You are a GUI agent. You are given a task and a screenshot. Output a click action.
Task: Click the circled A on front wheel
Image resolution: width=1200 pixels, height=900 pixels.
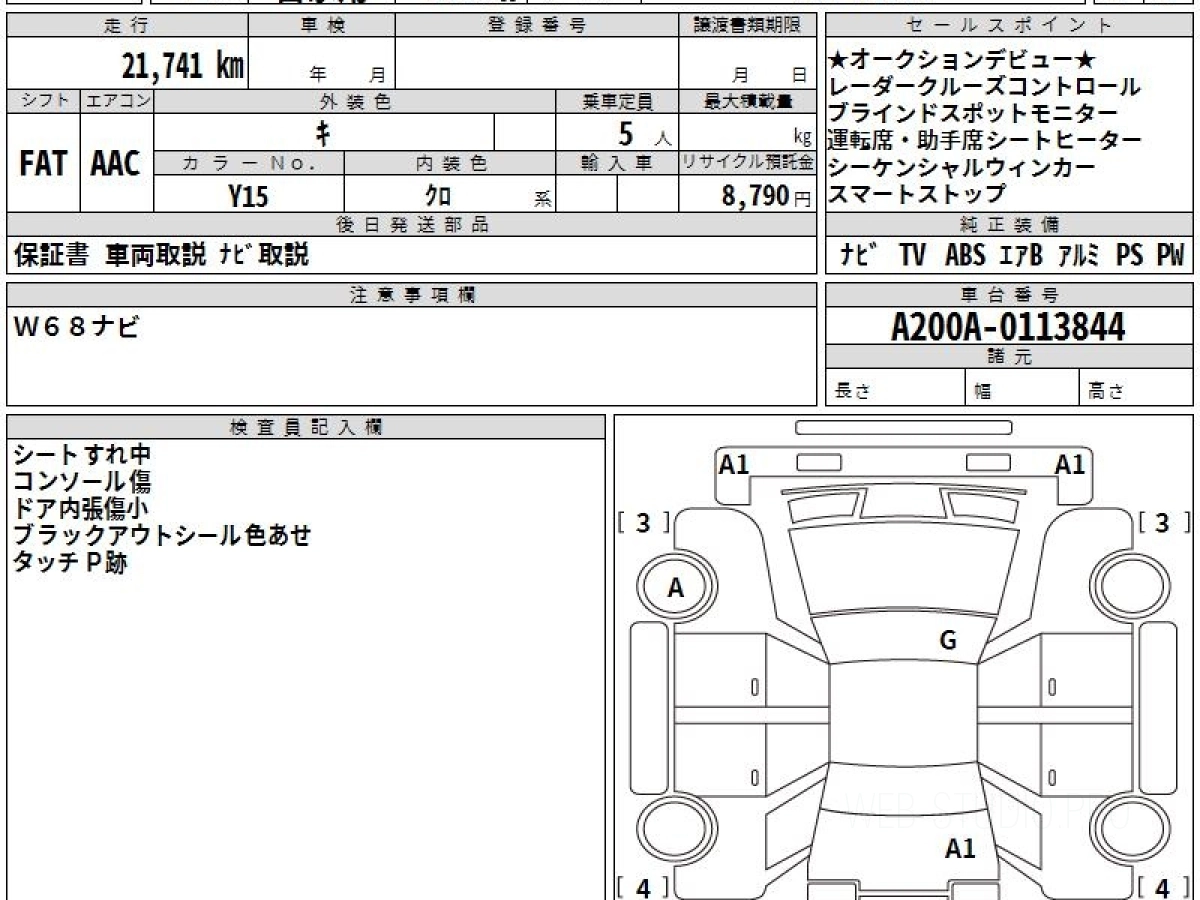pyautogui.click(x=676, y=589)
